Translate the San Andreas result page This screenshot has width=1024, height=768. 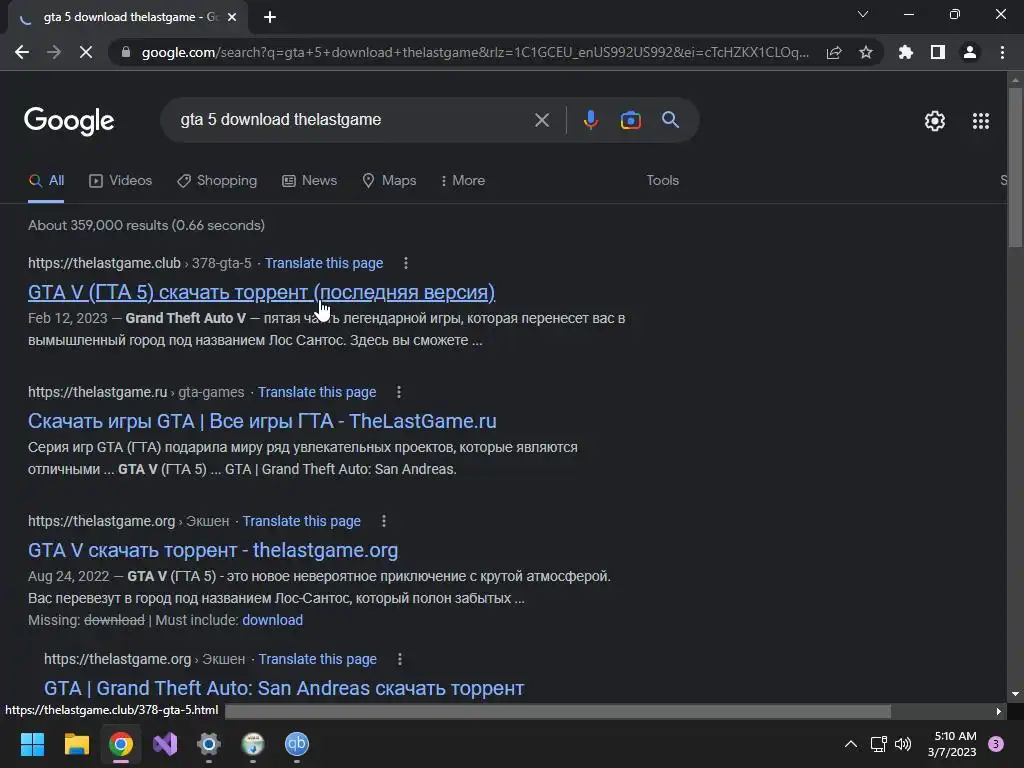tap(317, 659)
